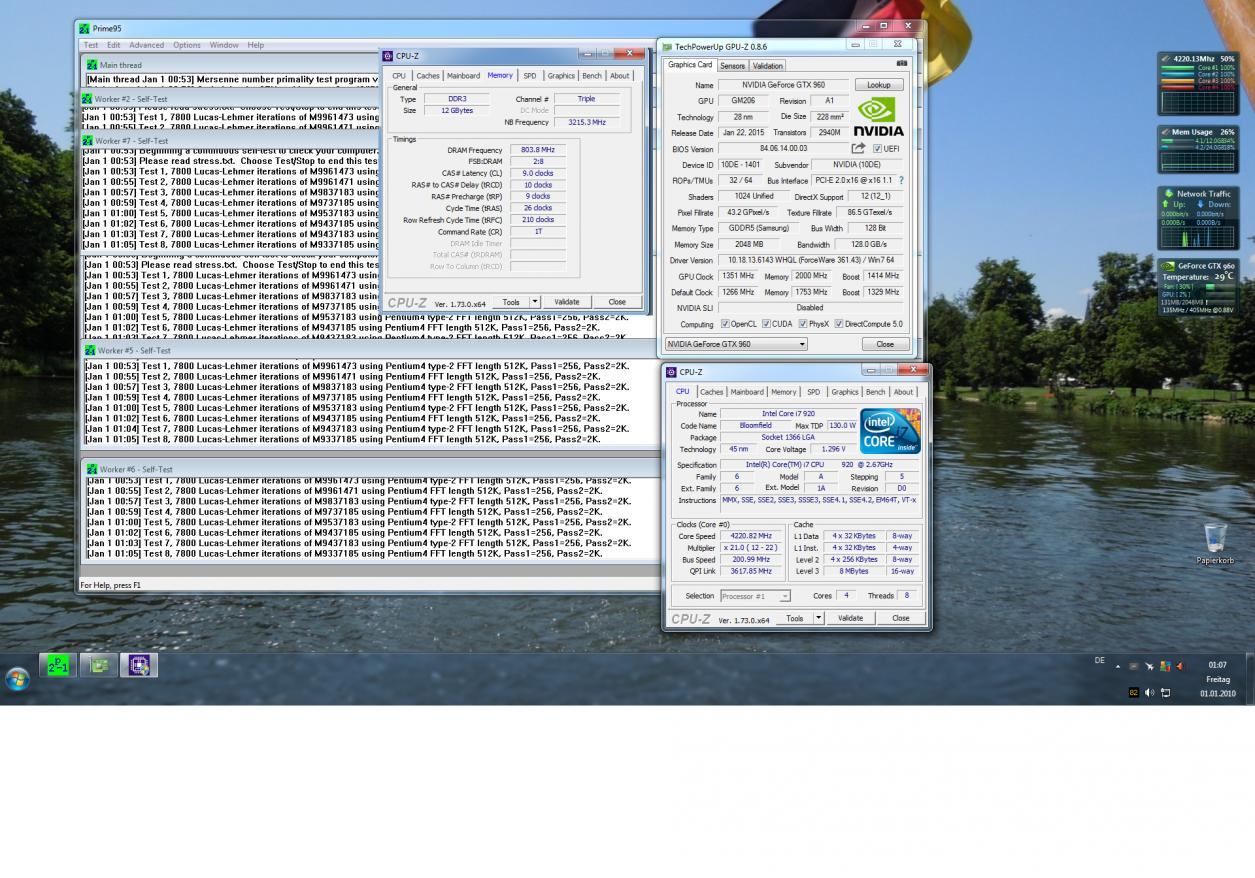Click Validate in CPU-Z Memory window
Viewport: 1255px width, 878px height.
(x=566, y=302)
